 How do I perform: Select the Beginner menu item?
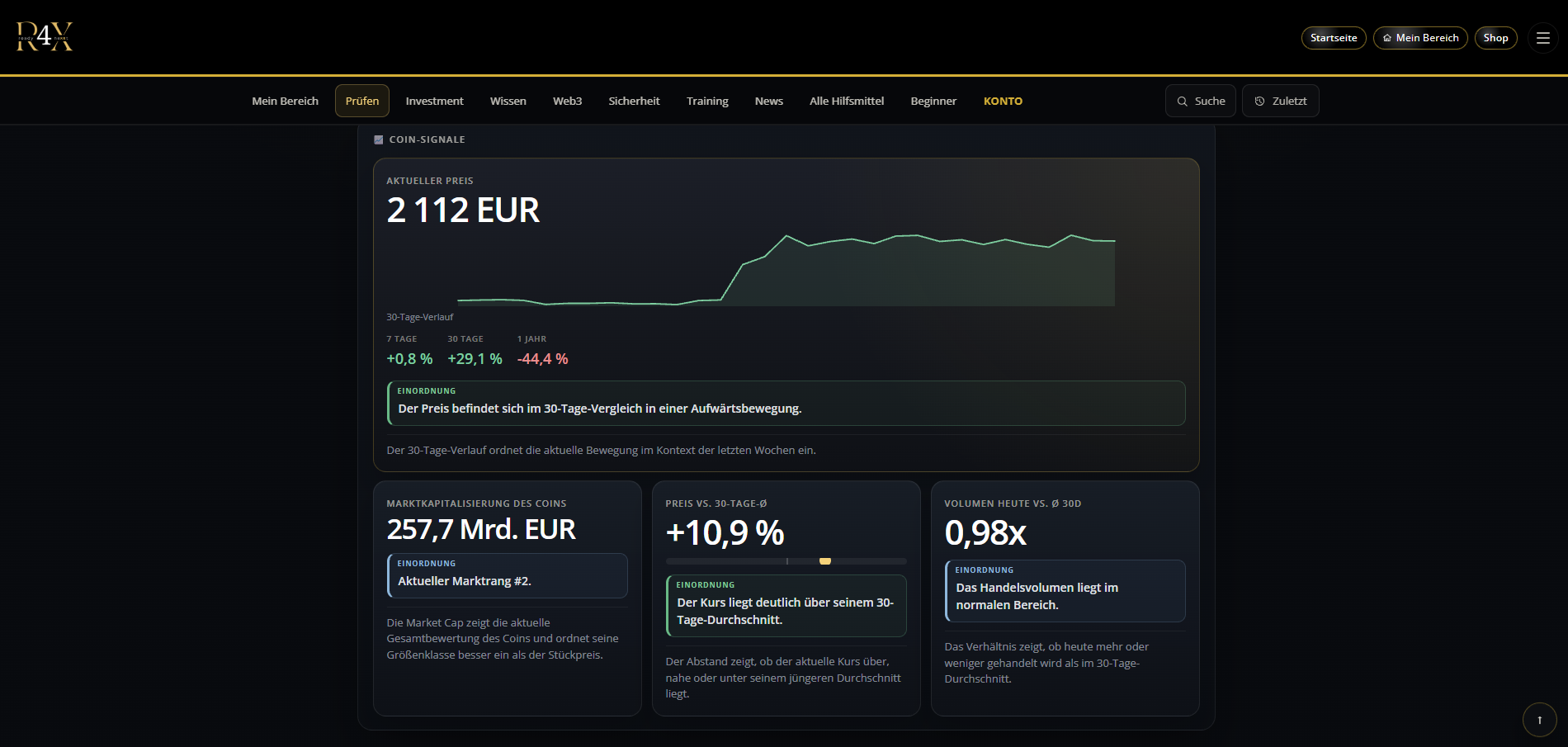pos(933,101)
